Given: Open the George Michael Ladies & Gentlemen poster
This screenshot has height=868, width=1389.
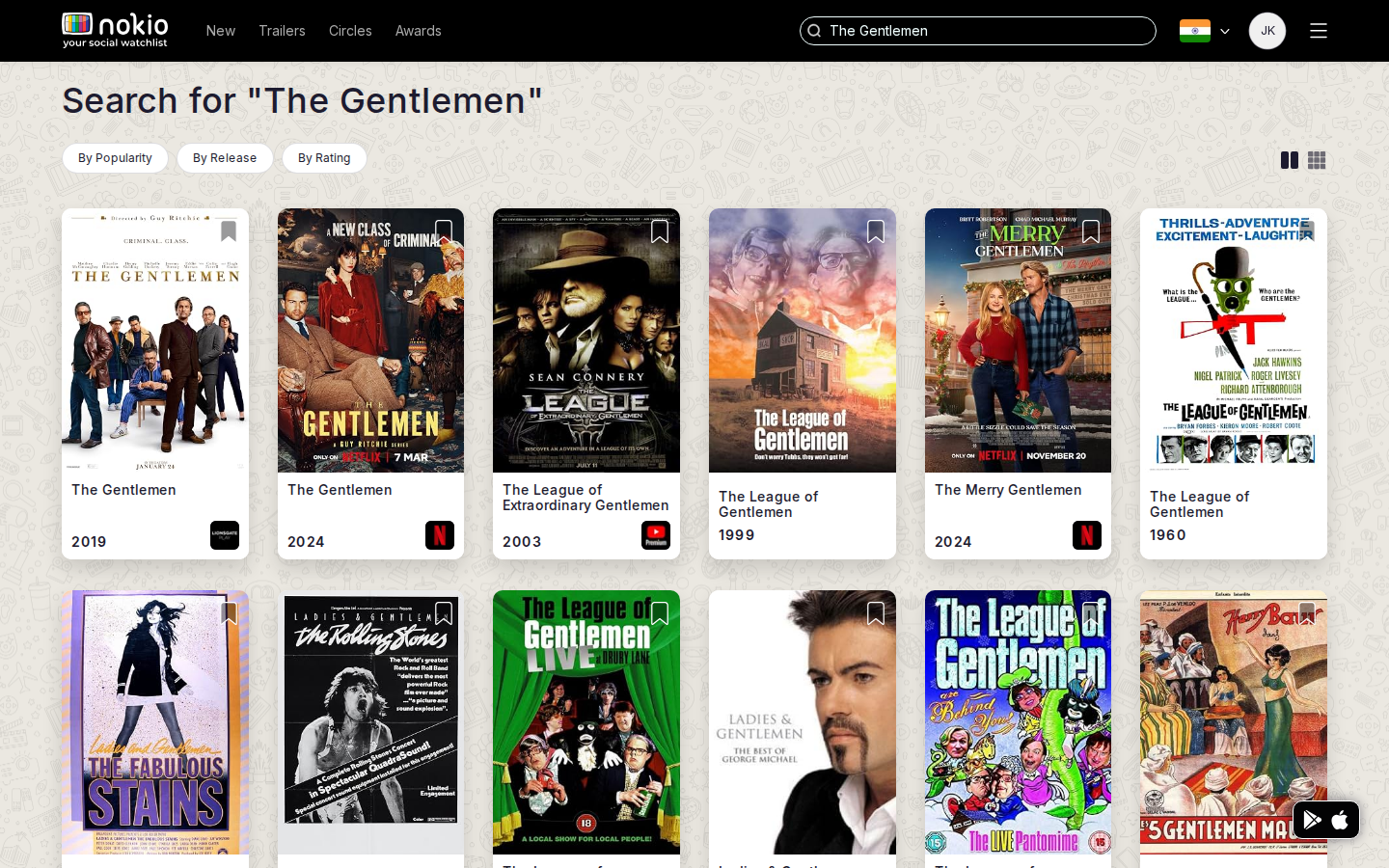Looking at the screenshot, I should click(803, 722).
